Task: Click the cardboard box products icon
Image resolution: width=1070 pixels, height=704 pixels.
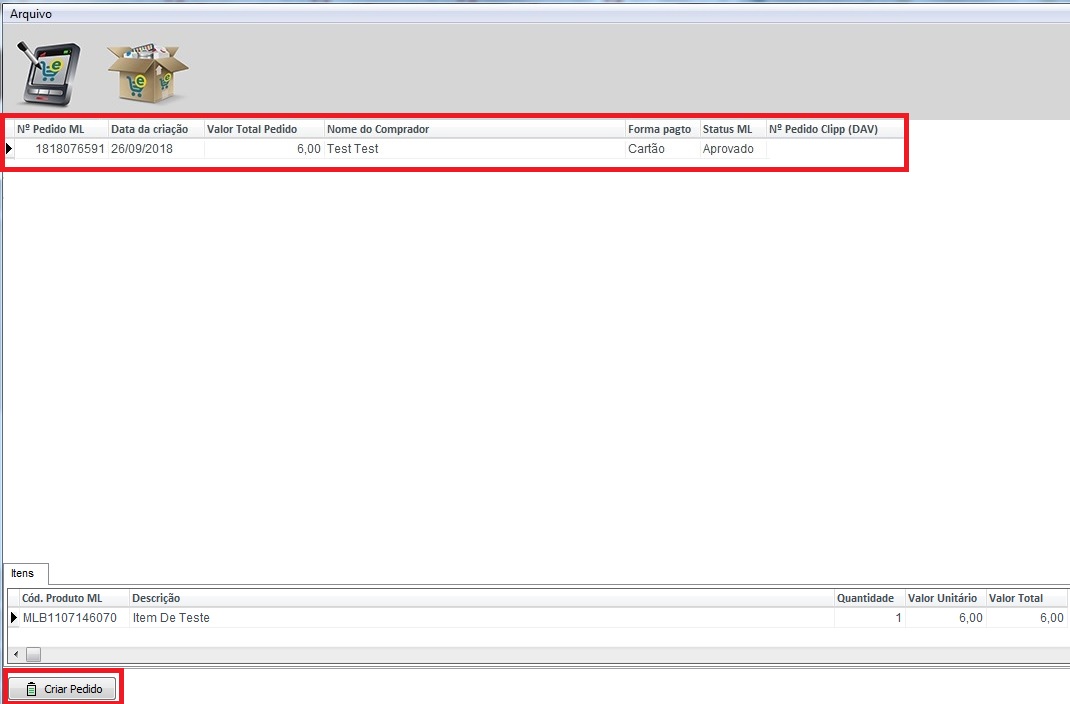Action: click(147, 73)
